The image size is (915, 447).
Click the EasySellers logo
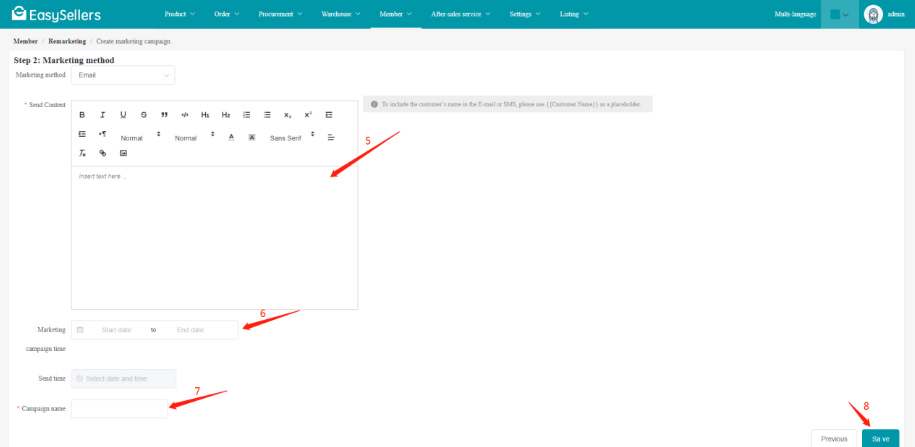[x=57, y=15]
